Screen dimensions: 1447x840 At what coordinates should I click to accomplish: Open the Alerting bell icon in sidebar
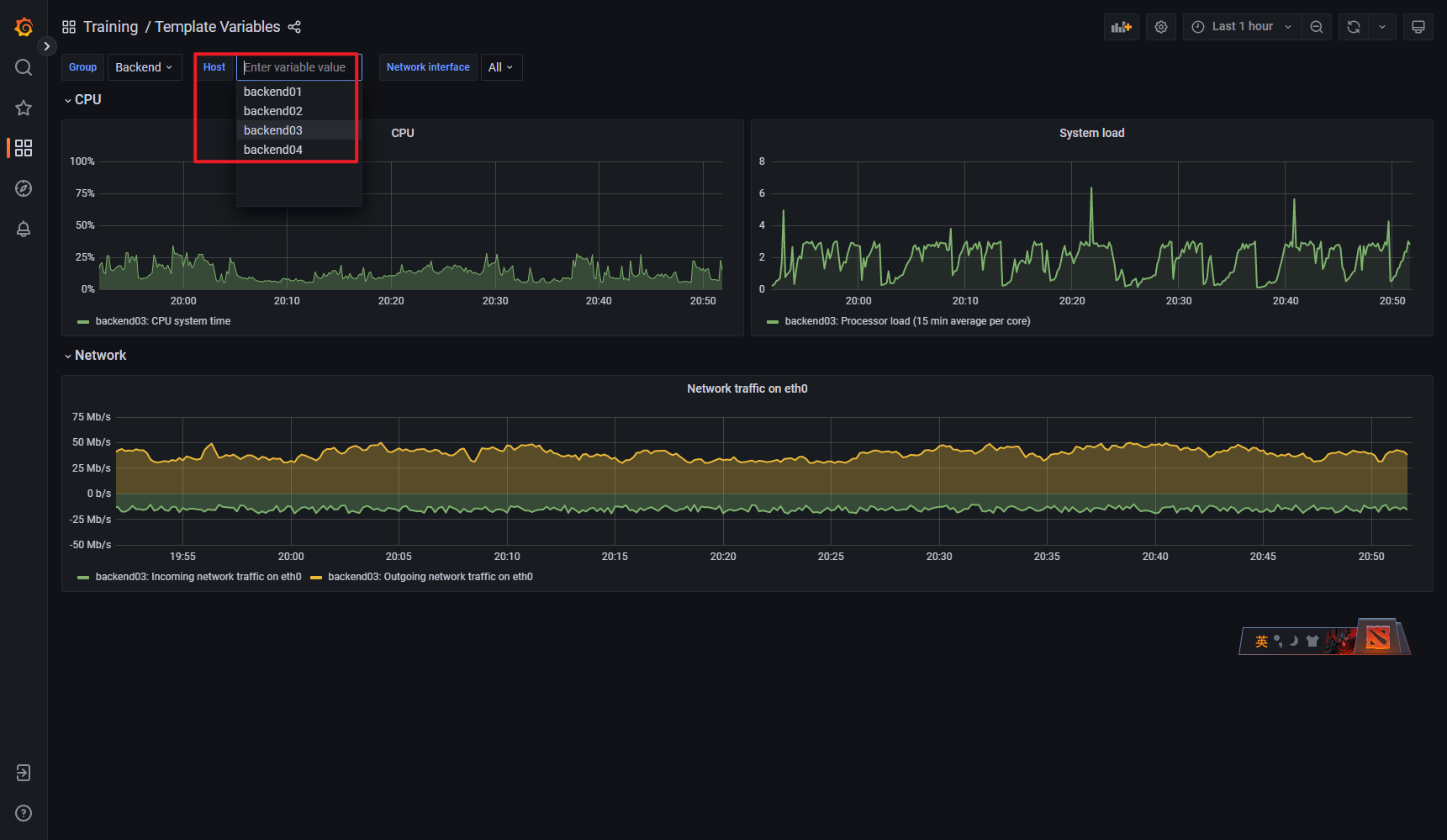click(24, 229)
